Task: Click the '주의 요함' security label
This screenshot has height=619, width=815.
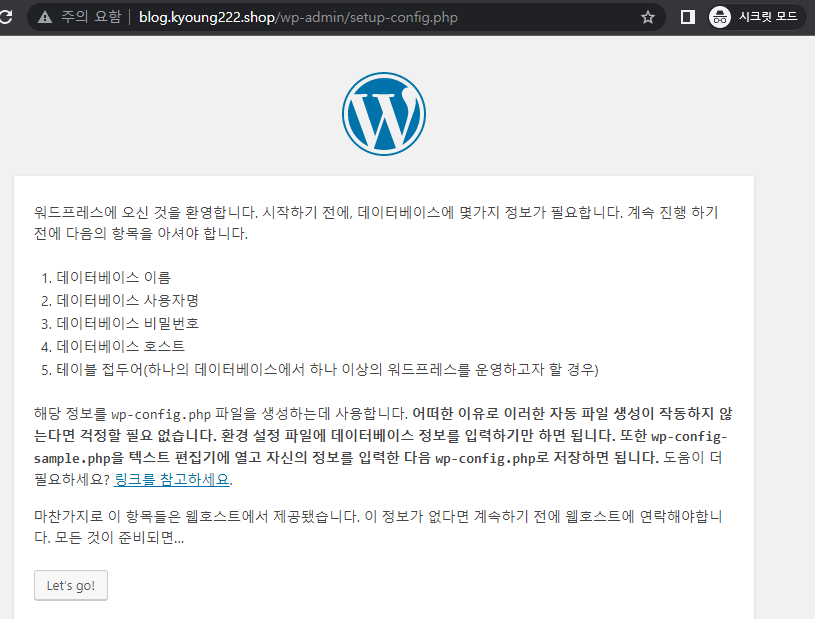Action: coord(91,17)
